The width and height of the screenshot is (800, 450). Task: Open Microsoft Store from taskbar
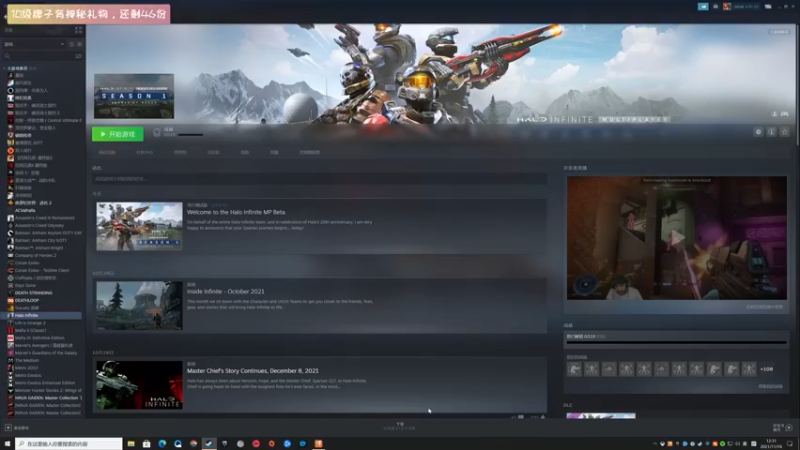[146, 444]
